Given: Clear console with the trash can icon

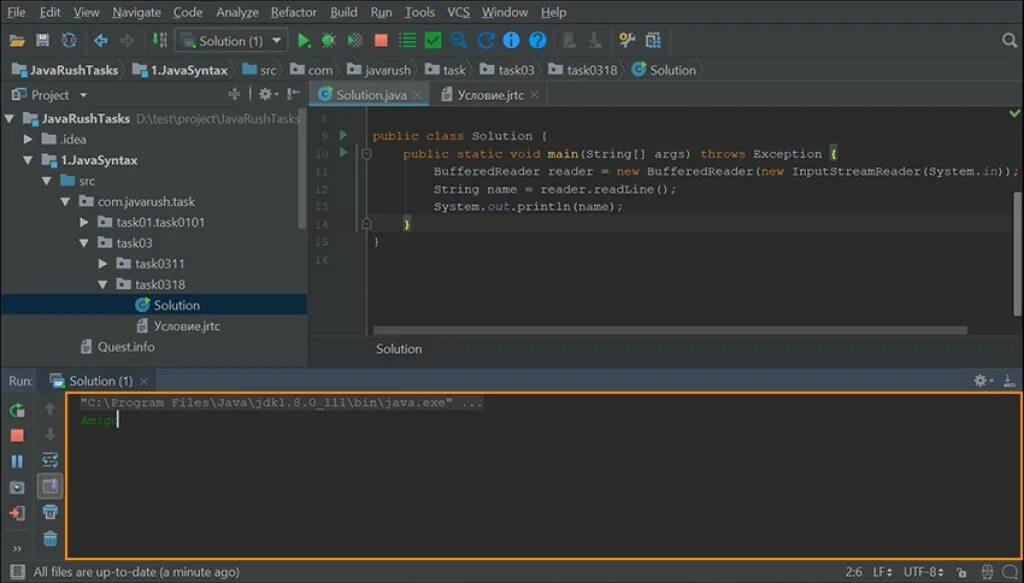Looking at the screenshot, I should tap(50, 539).
